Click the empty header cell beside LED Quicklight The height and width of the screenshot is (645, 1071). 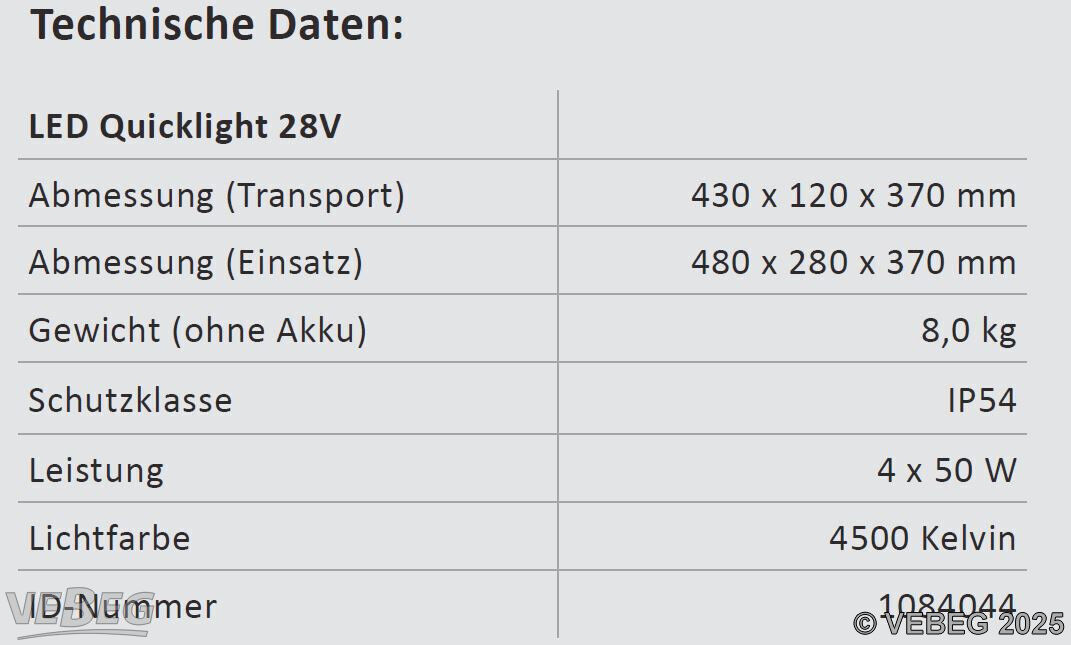coord(792,125)
